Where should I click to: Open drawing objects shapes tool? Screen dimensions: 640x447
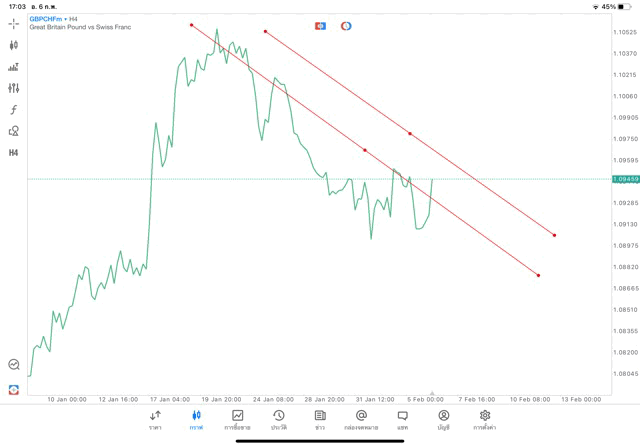click(x=14, y=131)
